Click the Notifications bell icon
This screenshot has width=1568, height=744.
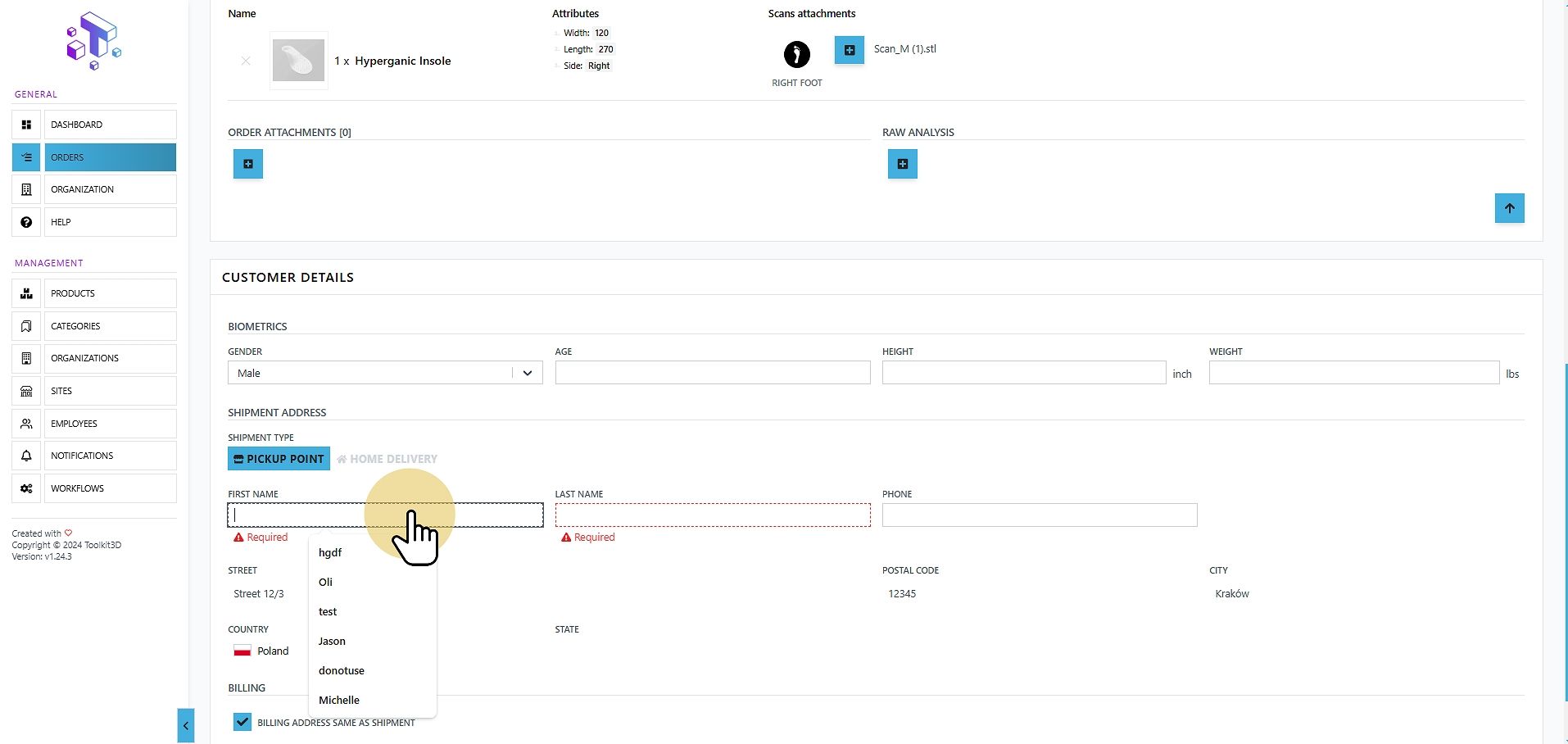[26, 456]
